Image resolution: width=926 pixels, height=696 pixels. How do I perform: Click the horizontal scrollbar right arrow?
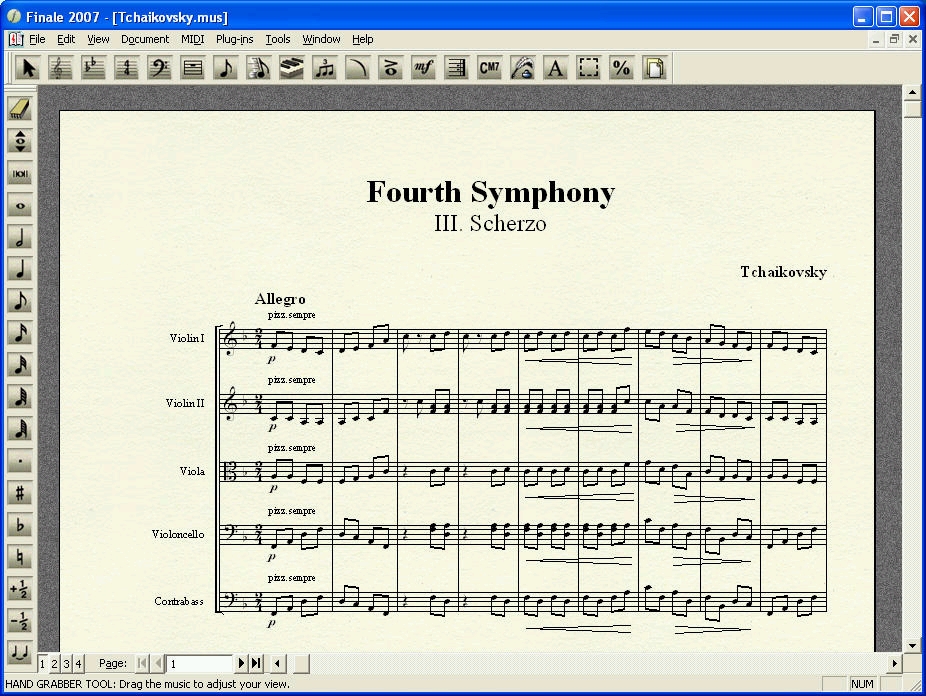pyautogui.click(x=895, y=664)
